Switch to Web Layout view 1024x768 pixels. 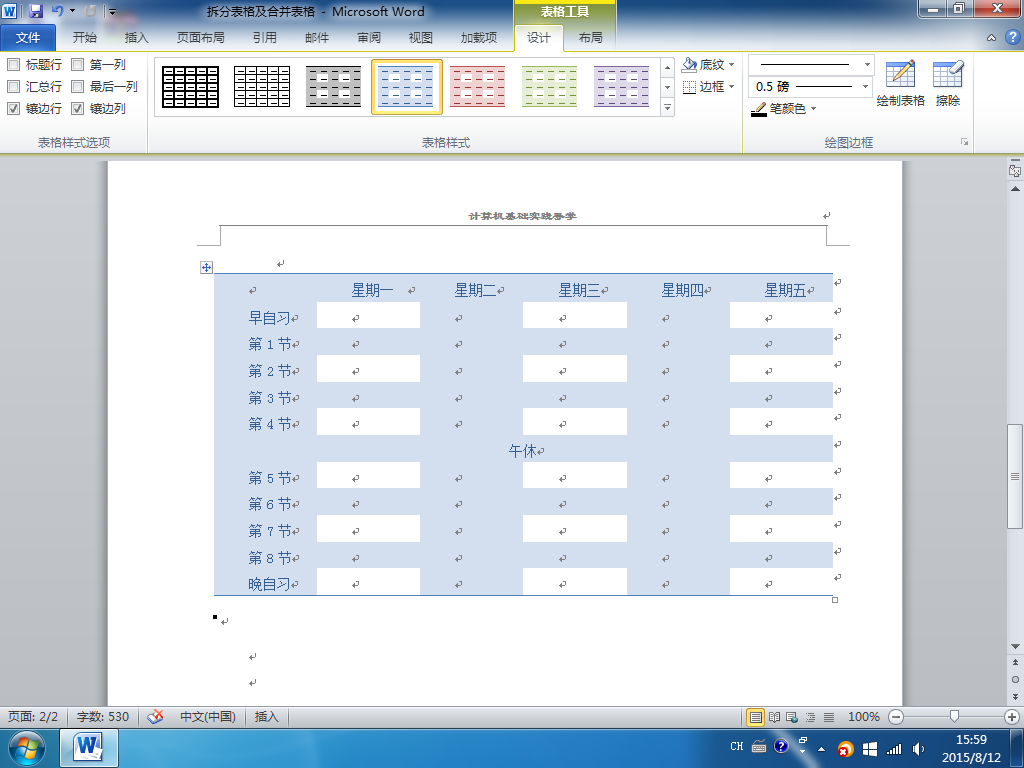click(792, 716)
